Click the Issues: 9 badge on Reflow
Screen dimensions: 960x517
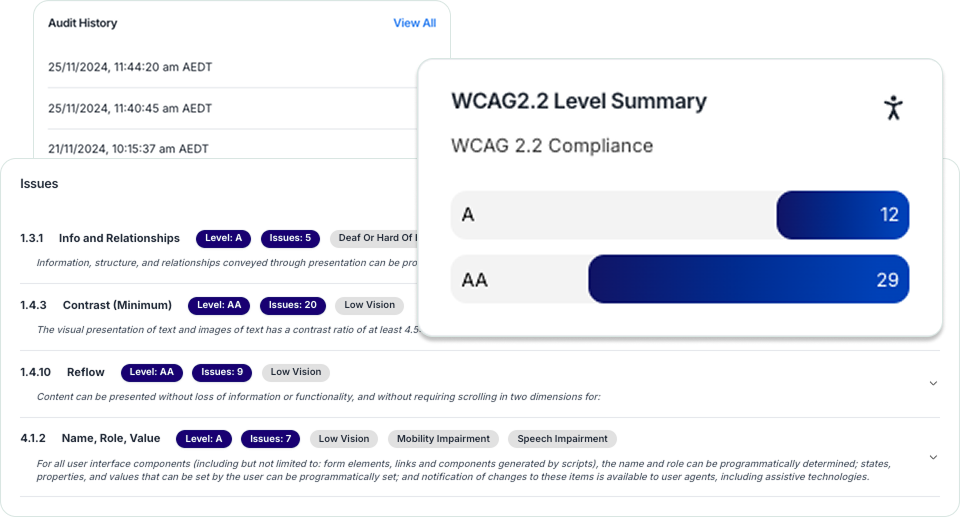pos(222,372)
